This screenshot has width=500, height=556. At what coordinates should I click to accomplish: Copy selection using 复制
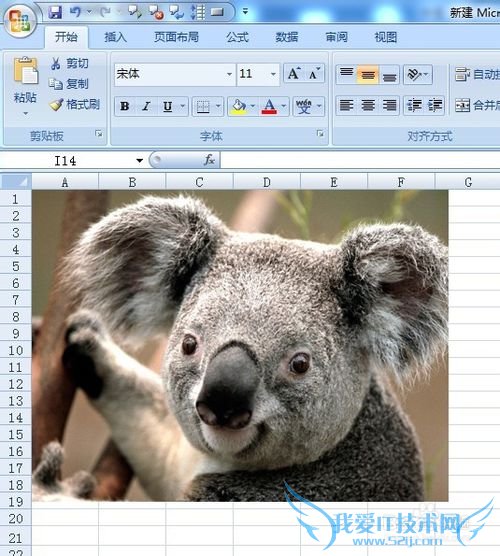(x=69, y=84)
